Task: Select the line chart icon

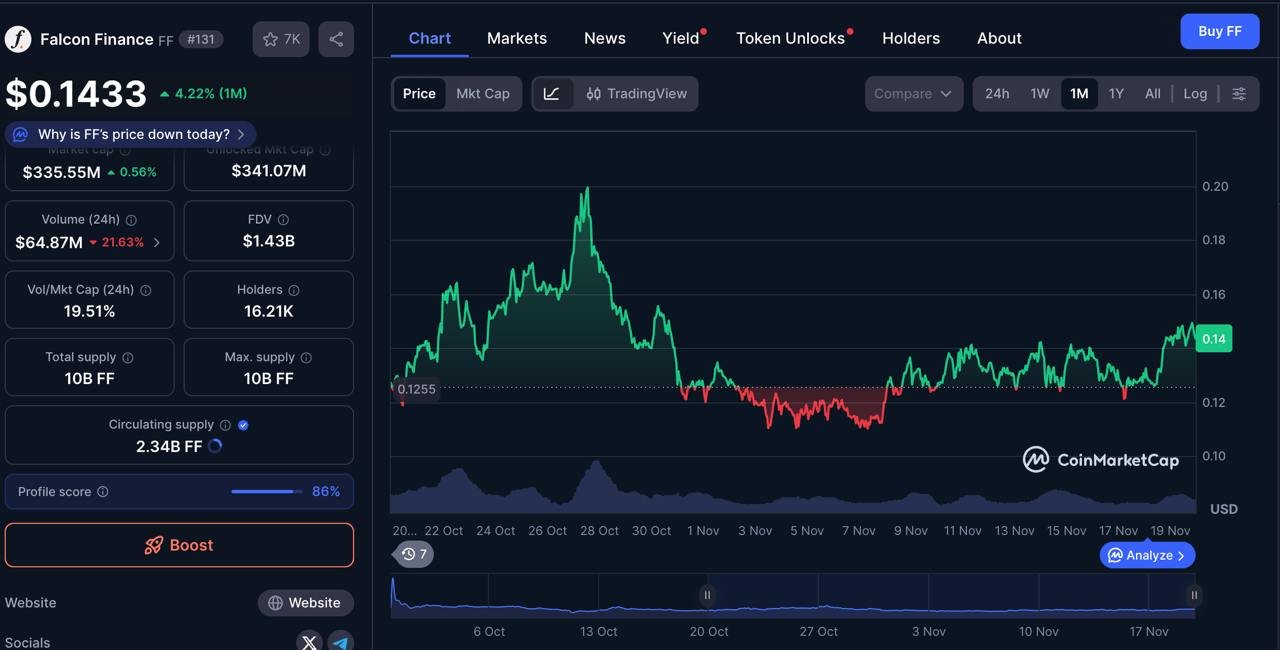Action: 552,94
